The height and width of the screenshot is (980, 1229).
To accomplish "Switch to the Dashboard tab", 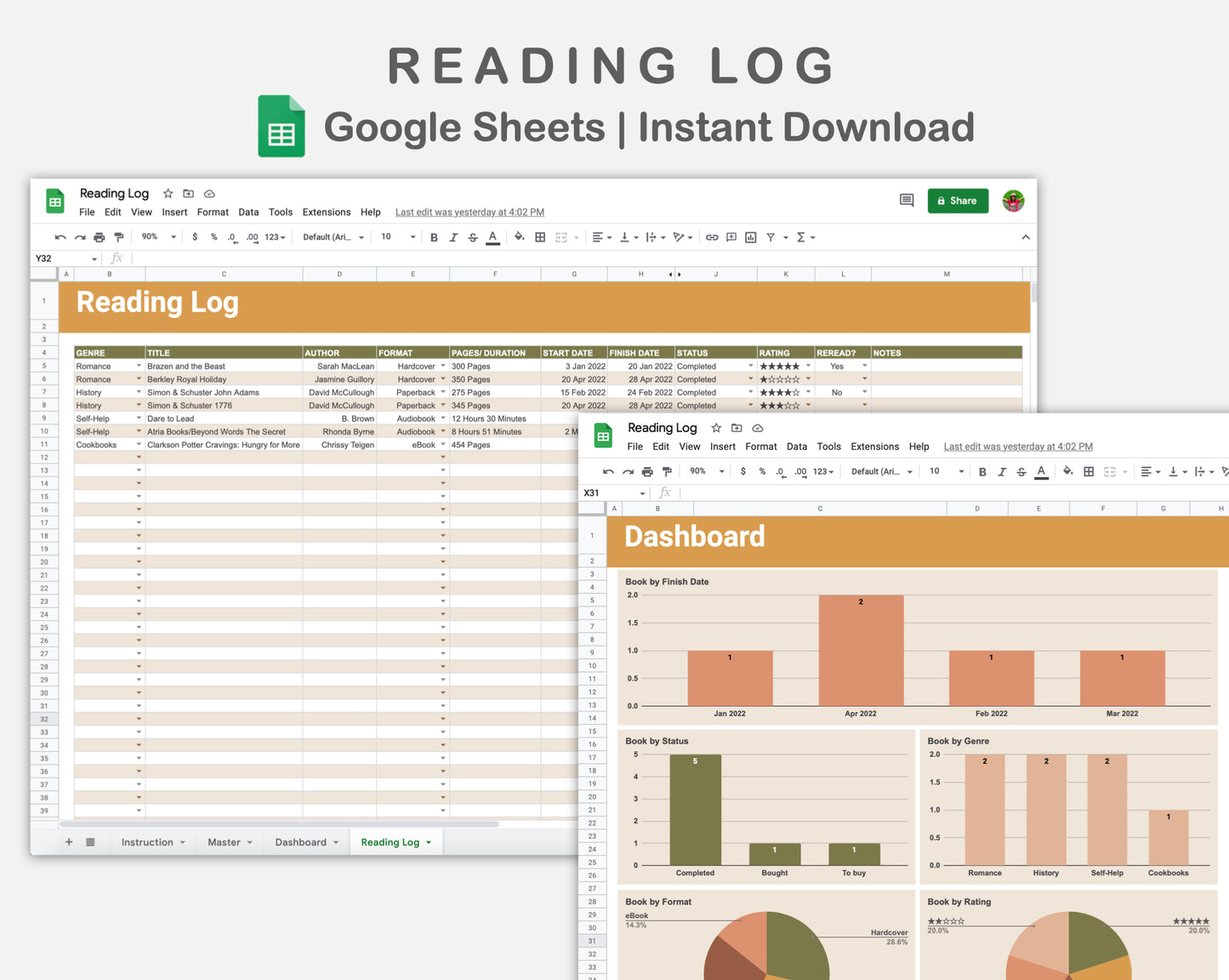I will [x=301, y=841].
